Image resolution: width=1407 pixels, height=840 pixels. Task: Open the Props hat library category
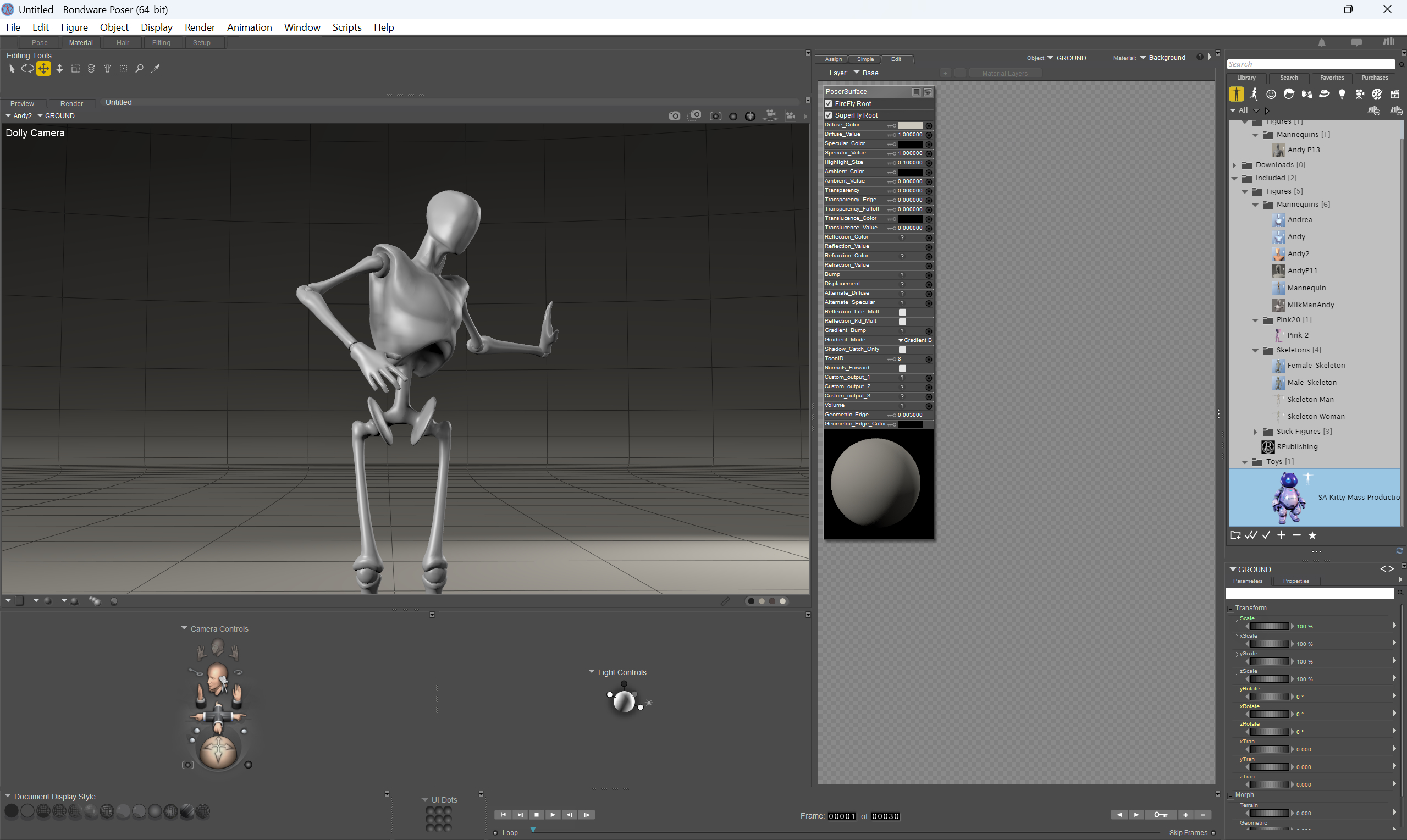[x=1324, y=94]
